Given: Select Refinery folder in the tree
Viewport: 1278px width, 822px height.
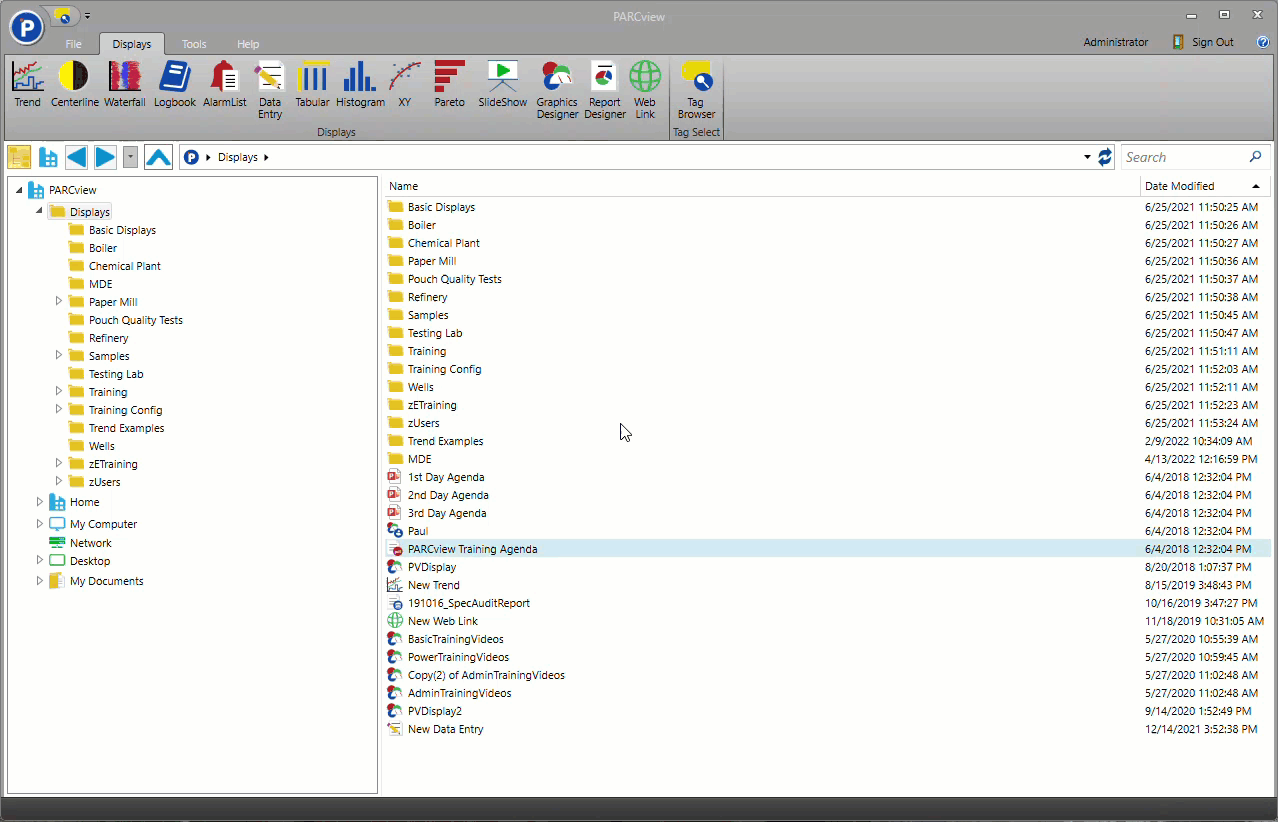Looking at the screenshot, I should pos(108,338).
